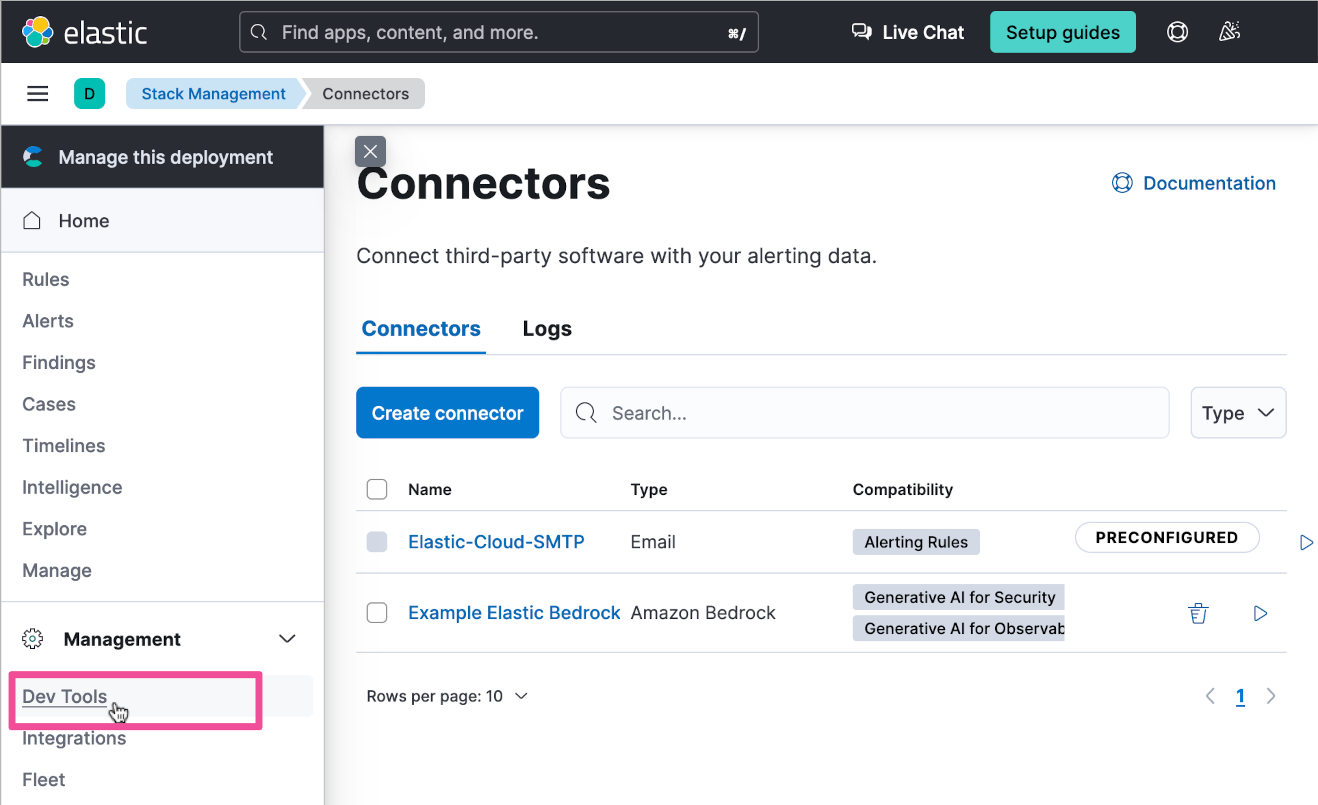Image resolution: width=1318 pixels, height=805 pixels.
Task: Open Dev Tools in the sidebar
Action: point(65,697)
